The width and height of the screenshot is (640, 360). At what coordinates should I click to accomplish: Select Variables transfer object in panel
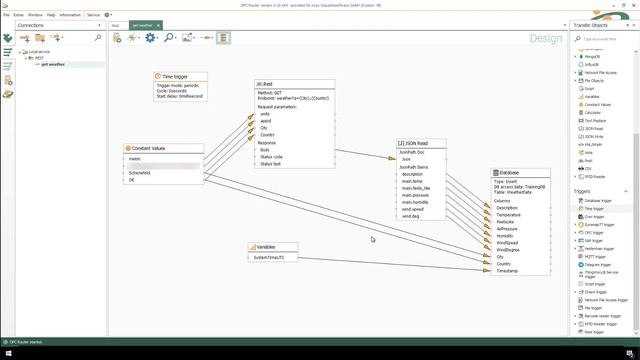tap(591, 97)
